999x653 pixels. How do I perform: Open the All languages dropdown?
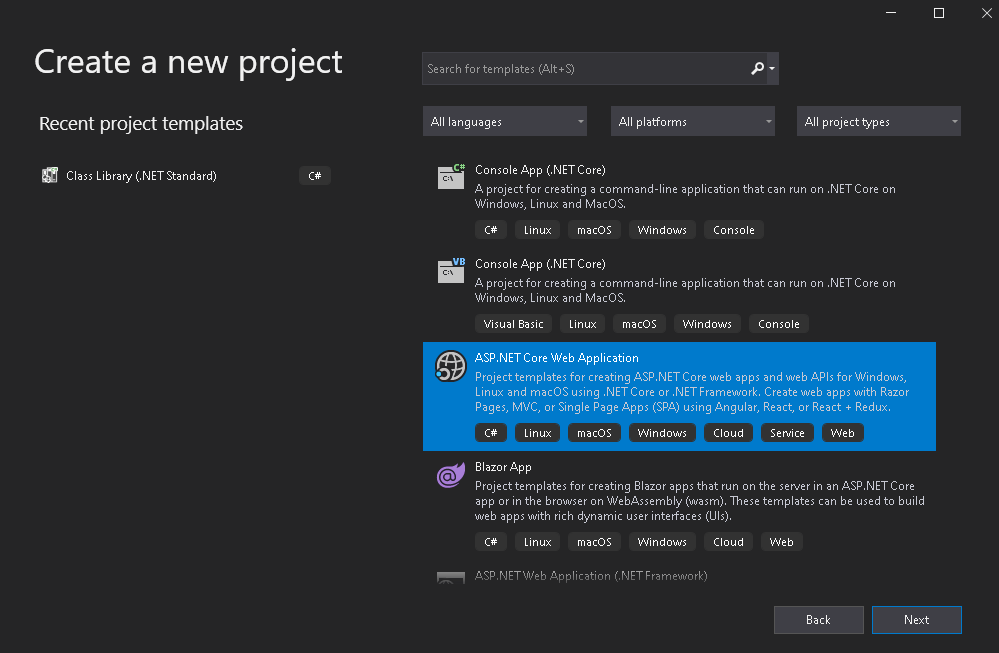pos(505,122)
